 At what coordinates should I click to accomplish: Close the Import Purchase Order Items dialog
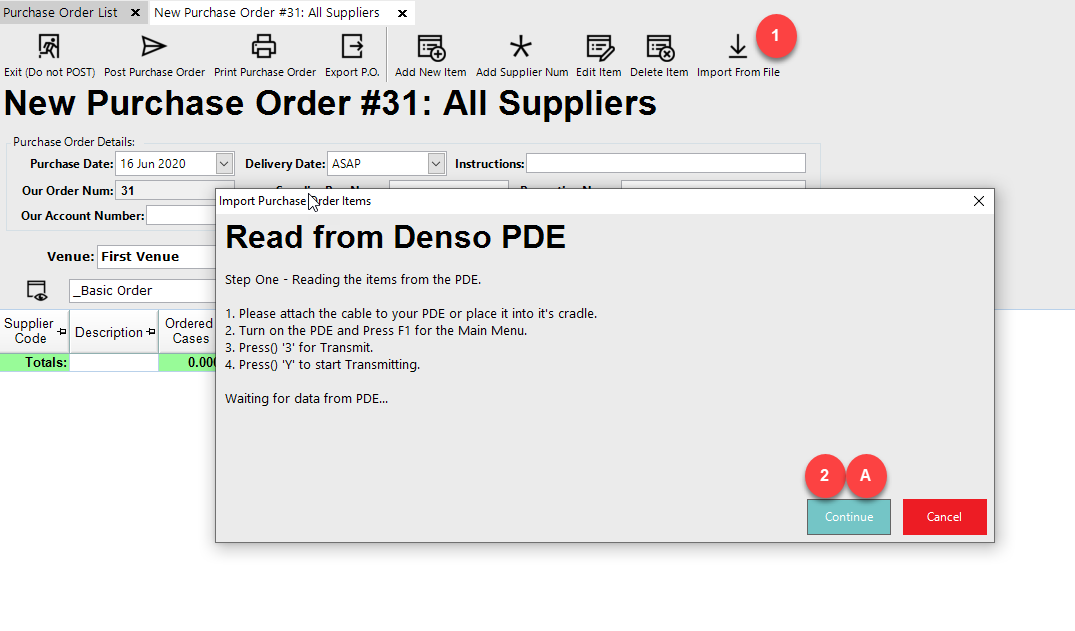[978, 201]
